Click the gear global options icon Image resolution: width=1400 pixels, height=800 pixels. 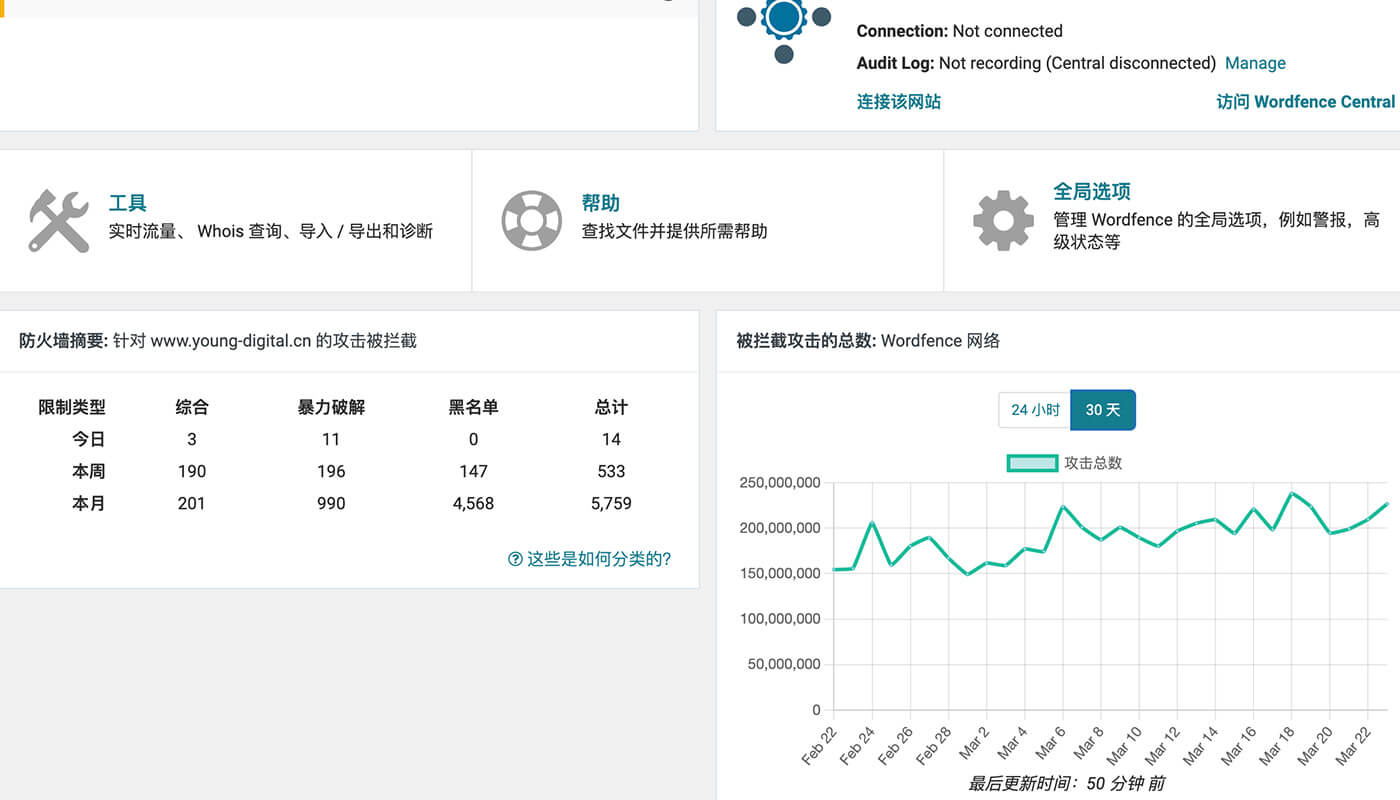[1003, 221]
